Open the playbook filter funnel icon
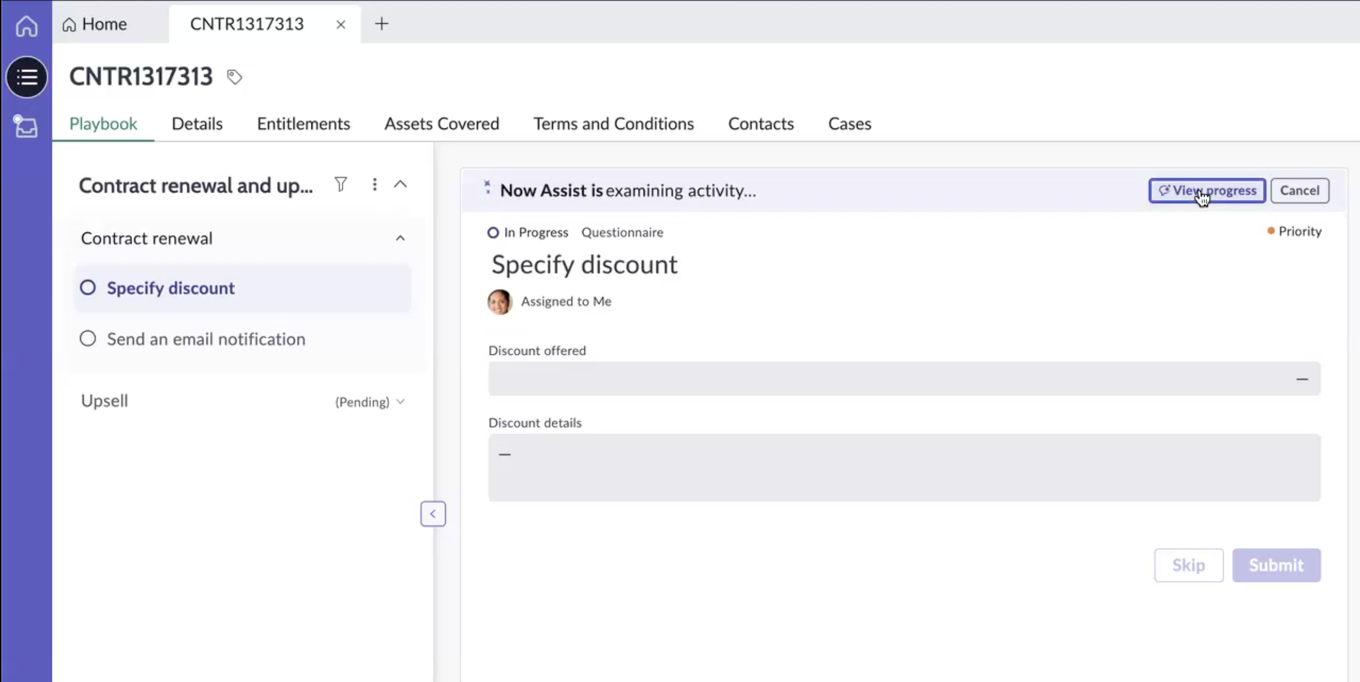The image size is (1360, 682). coord(341,184)
